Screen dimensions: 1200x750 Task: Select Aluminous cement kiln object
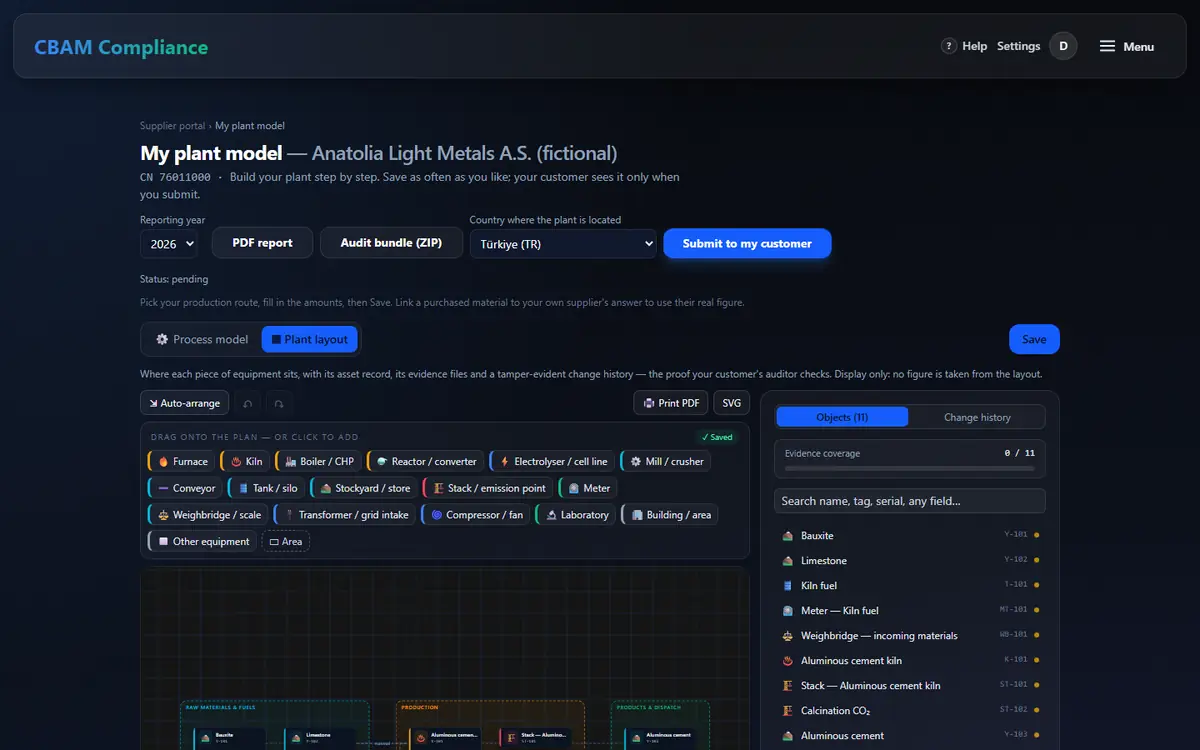pyautogui.click(x=910, y=661)
